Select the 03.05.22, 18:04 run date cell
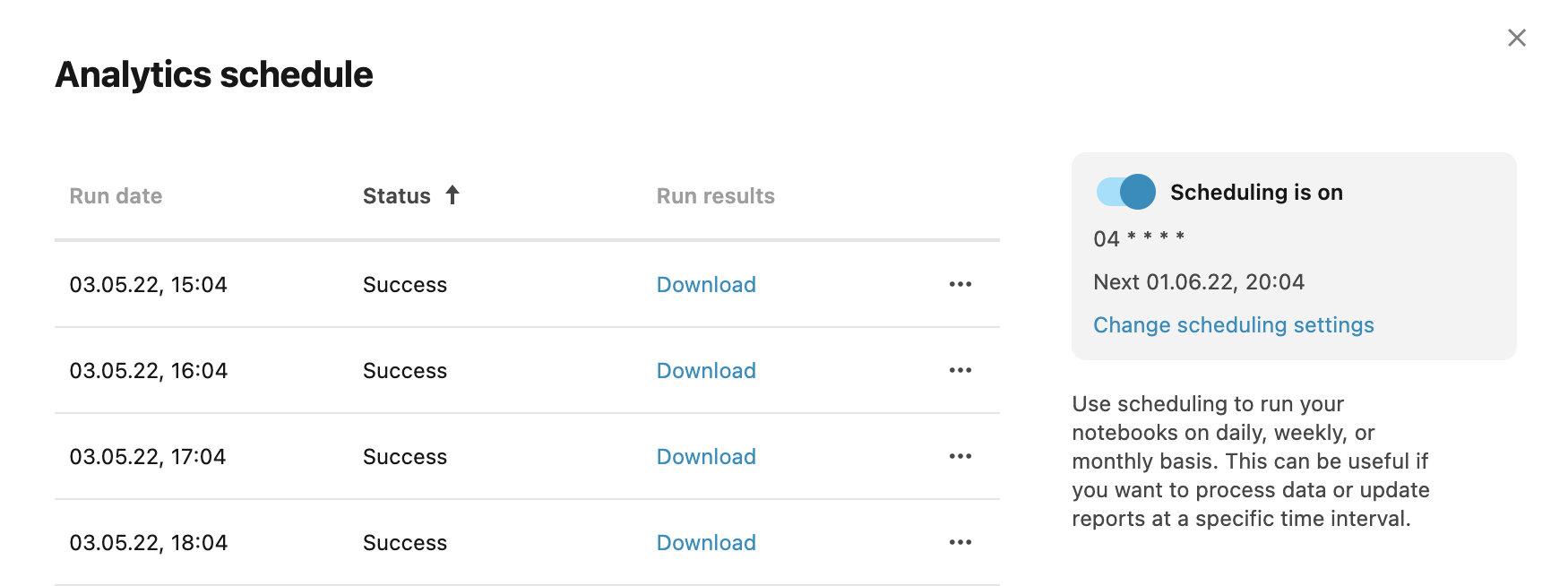Screen dimensions: 1568x586 point(148,543)
